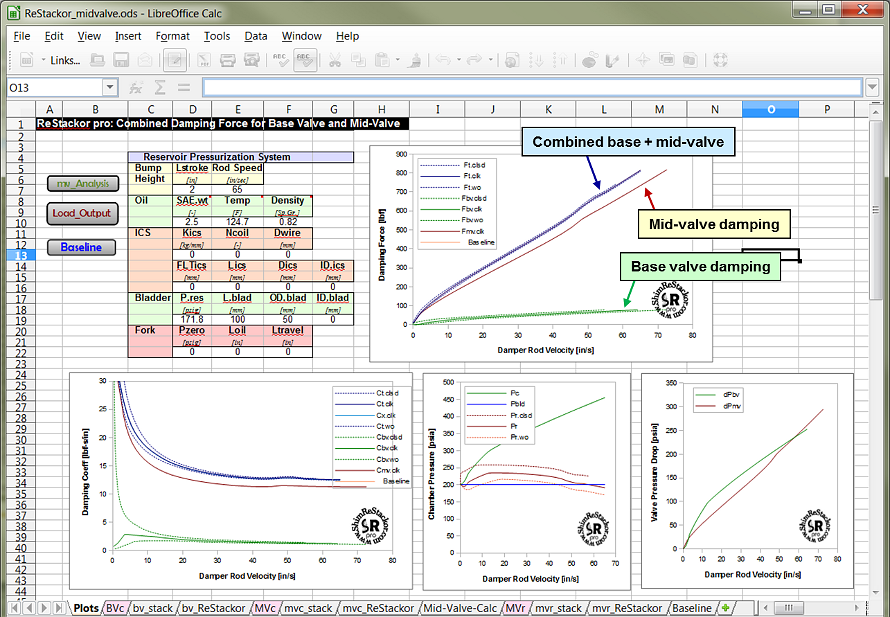Click the Export as PDF icon

[204, 60]
